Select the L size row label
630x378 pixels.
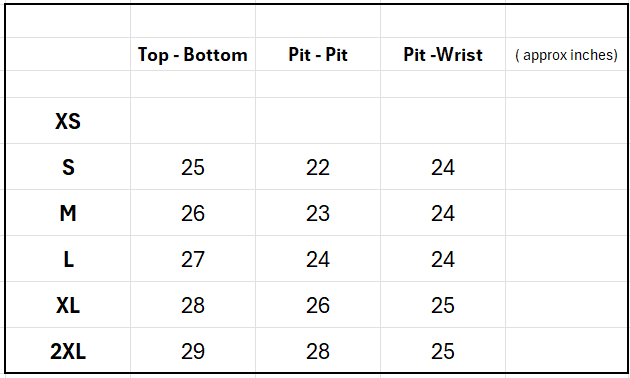point(68,259)
